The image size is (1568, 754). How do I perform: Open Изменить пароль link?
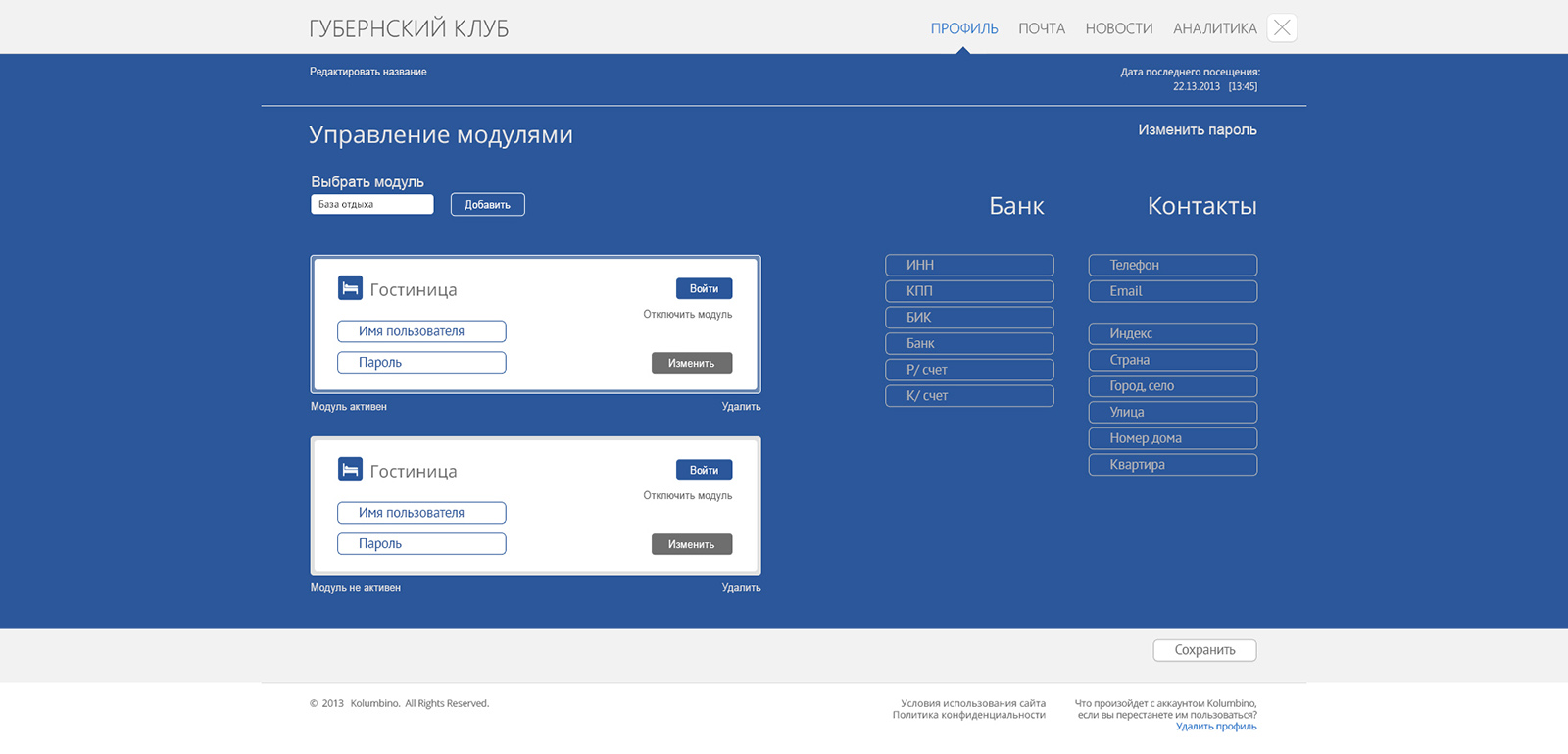(x=1198, y=129)
